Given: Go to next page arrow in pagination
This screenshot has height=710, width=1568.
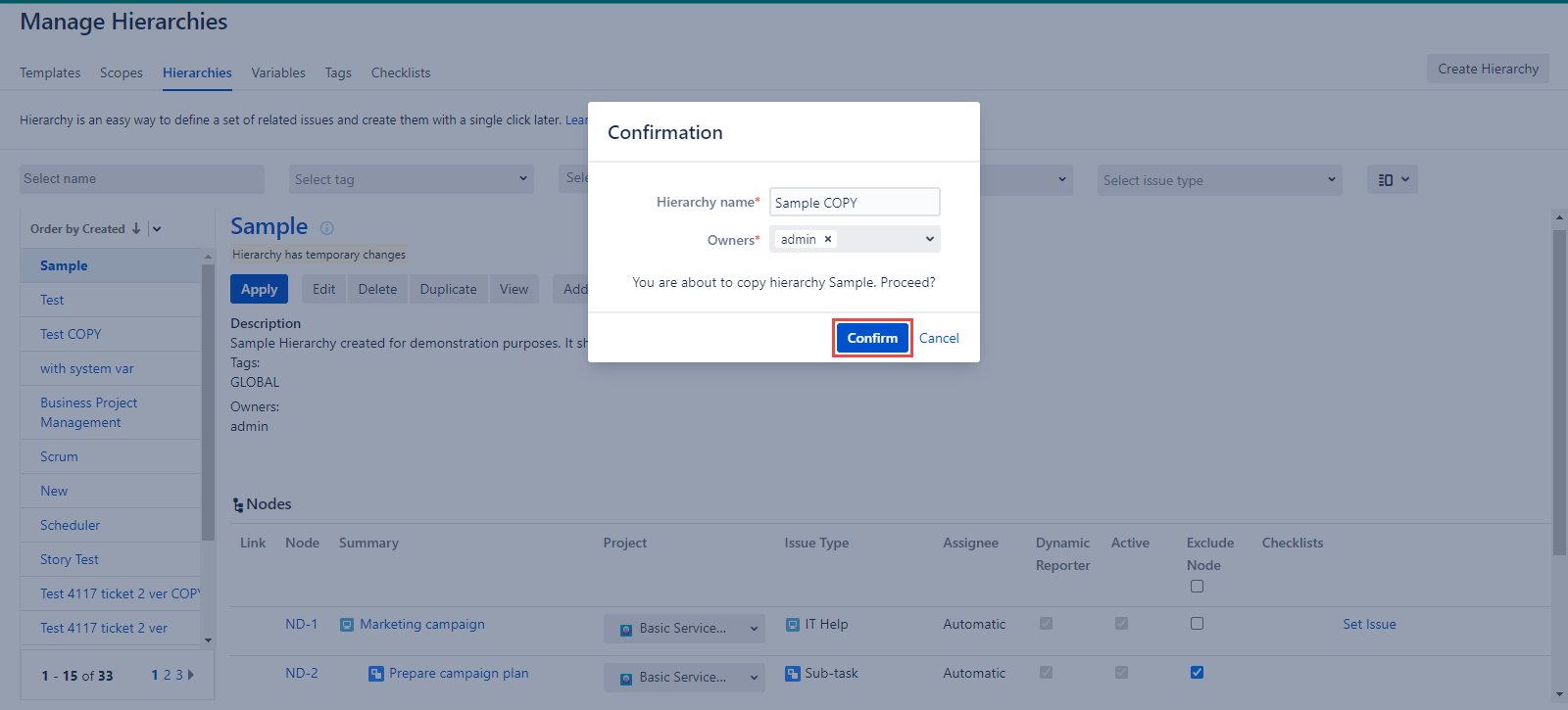Looking at the screenshot, I should pos(191,675).
